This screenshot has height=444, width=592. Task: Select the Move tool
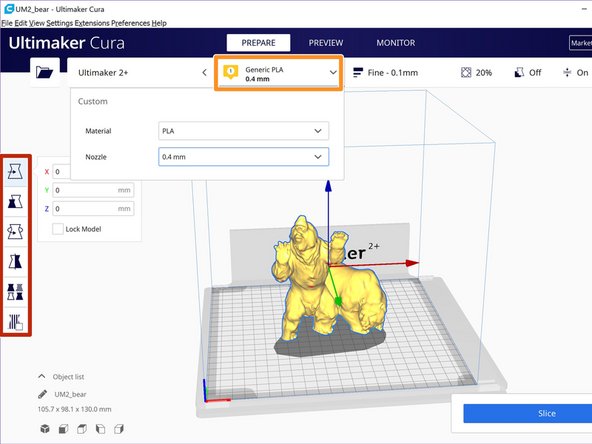click(x=15, y=172)
